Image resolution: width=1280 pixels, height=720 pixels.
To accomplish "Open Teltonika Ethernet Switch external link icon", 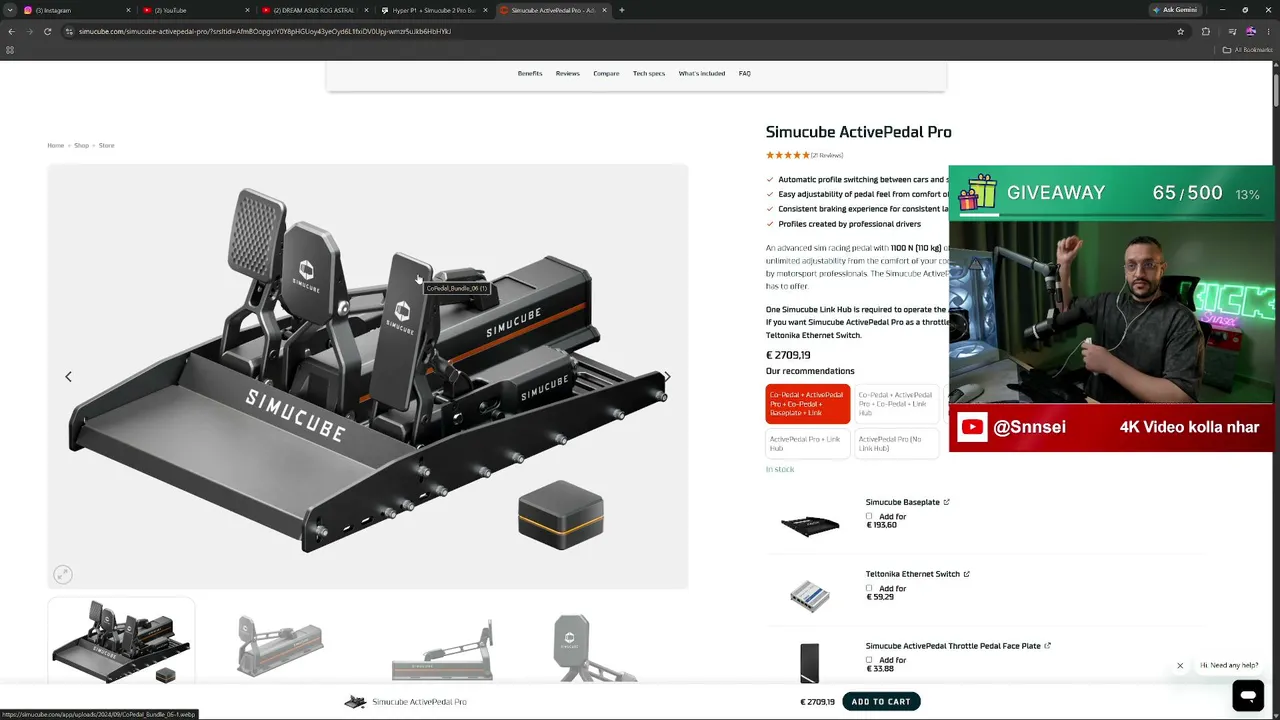I will tap(967, 574).
